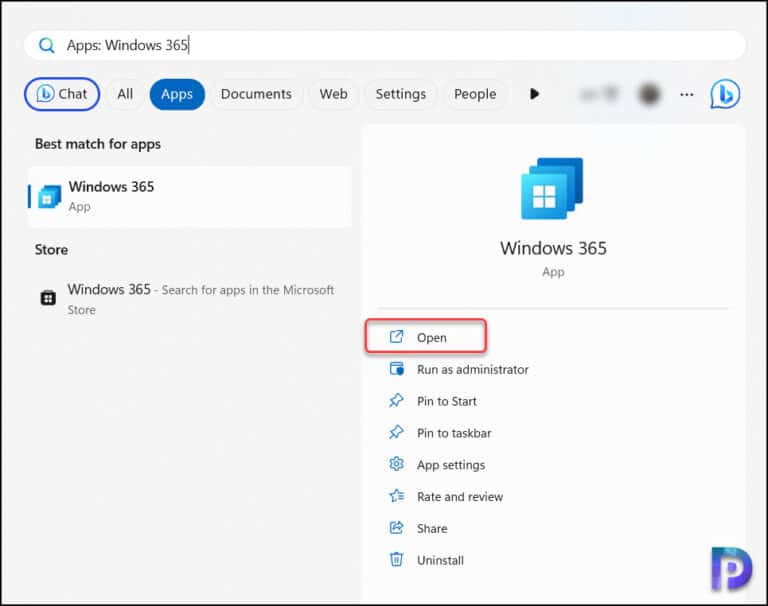The width and height of the screenshot is (768, 606).
Task: Switch to the Web filter tab
Action: click(x=334, y=94)
